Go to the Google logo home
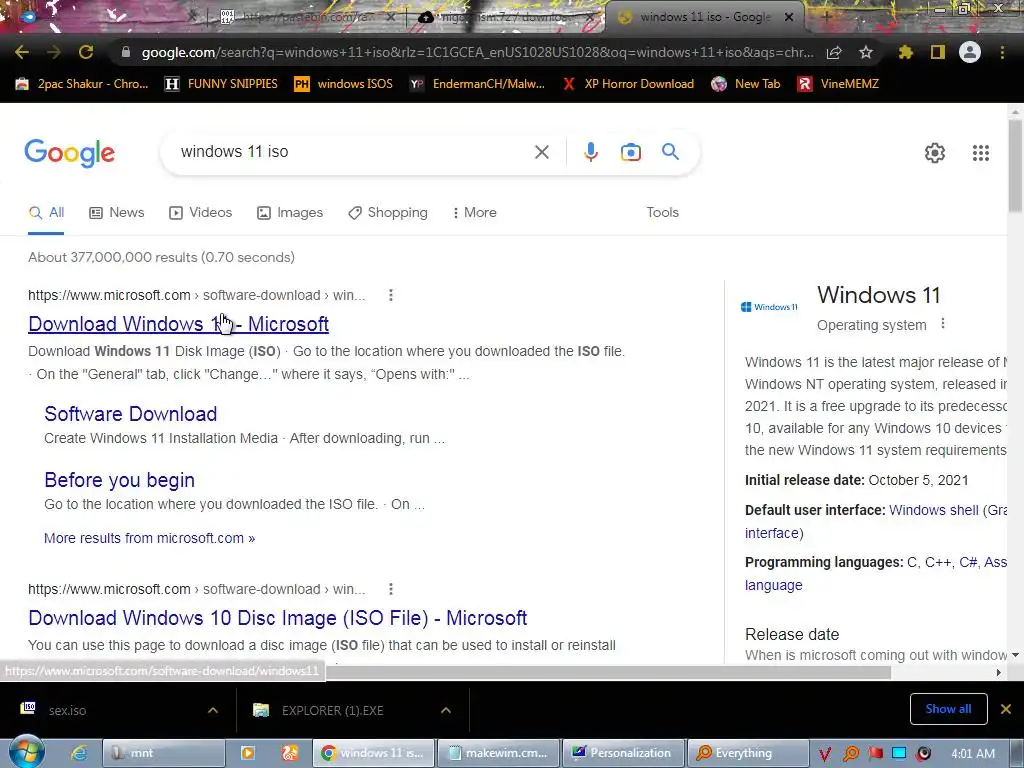The width and height of the screenshot is (1024, 768). pyautogui.click(x=69, y=153)
